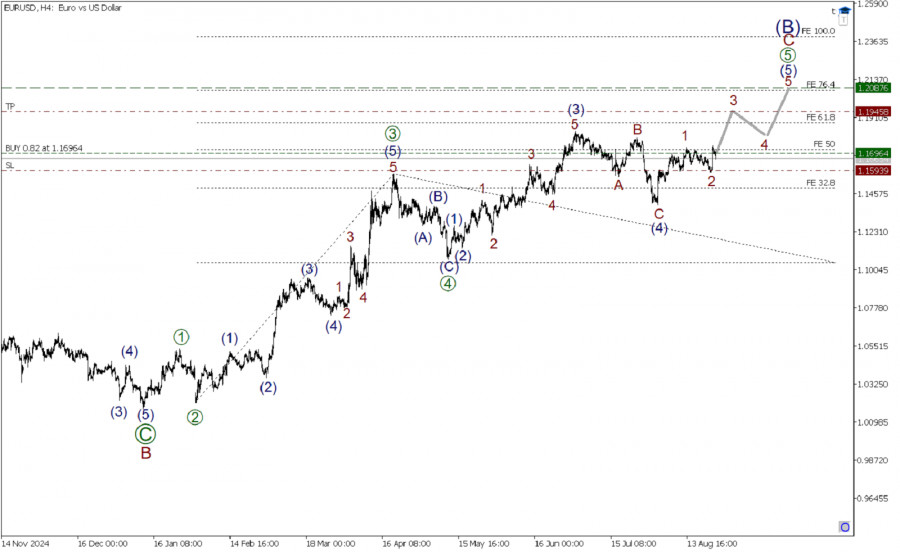Select the green circled 5 wave label
Image resolution: width=900 pixels, height=552 pixels.
[788, 56]
